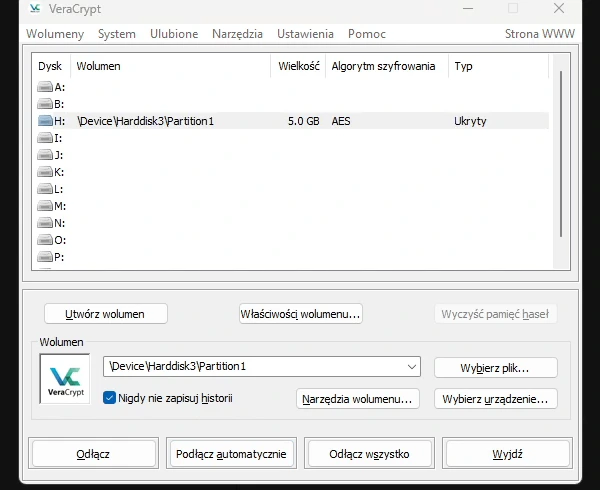Select the drive icon for J:
The height and width of the screenshot is (490, 600).
45,155
